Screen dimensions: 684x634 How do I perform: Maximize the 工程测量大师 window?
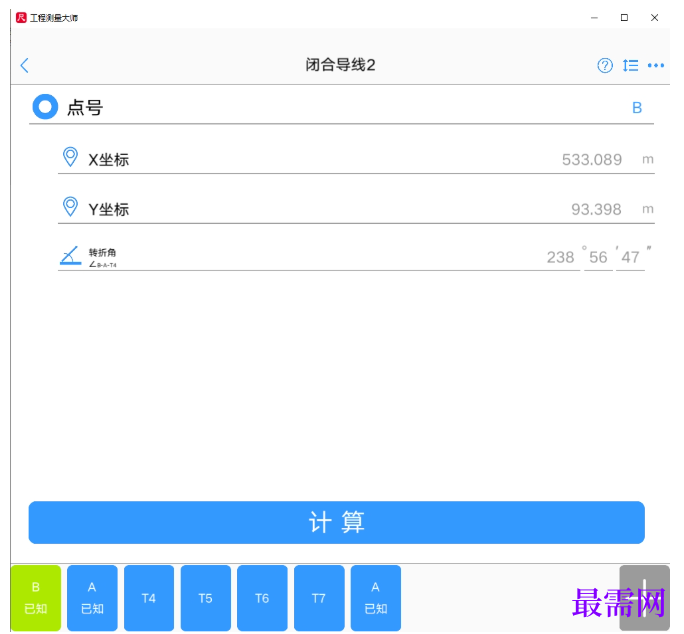624,17
